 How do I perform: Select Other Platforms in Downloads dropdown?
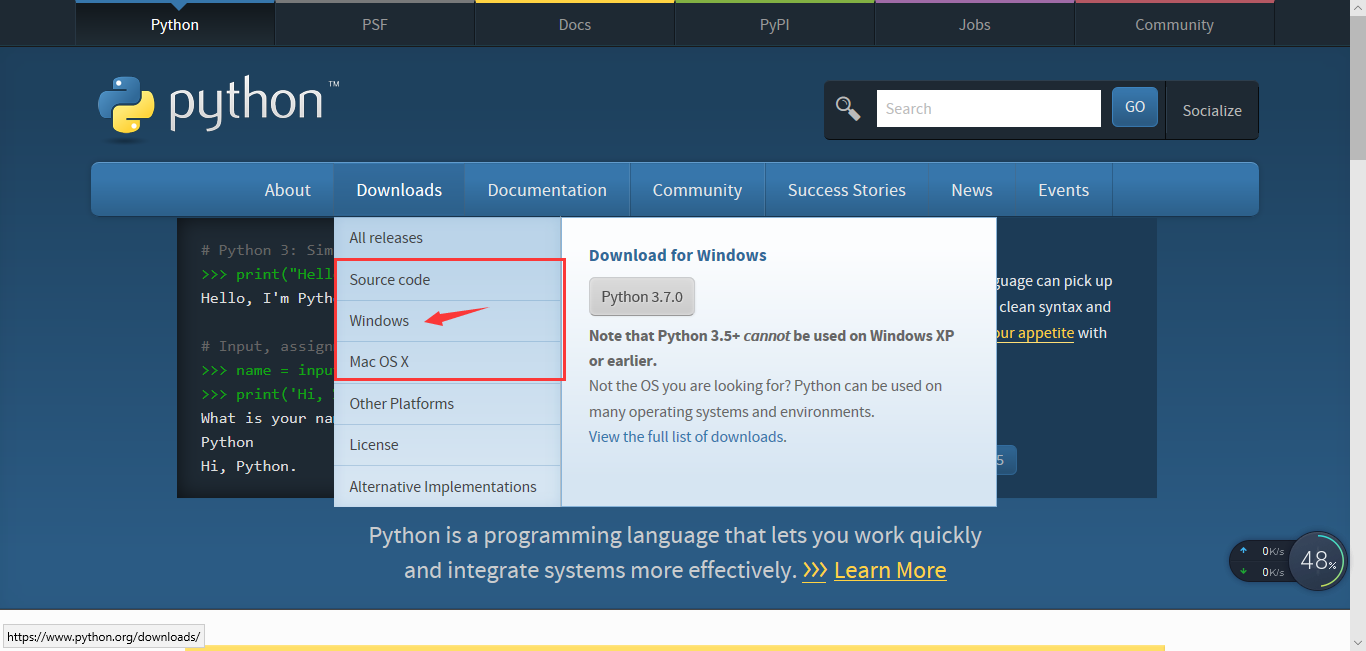447,404
